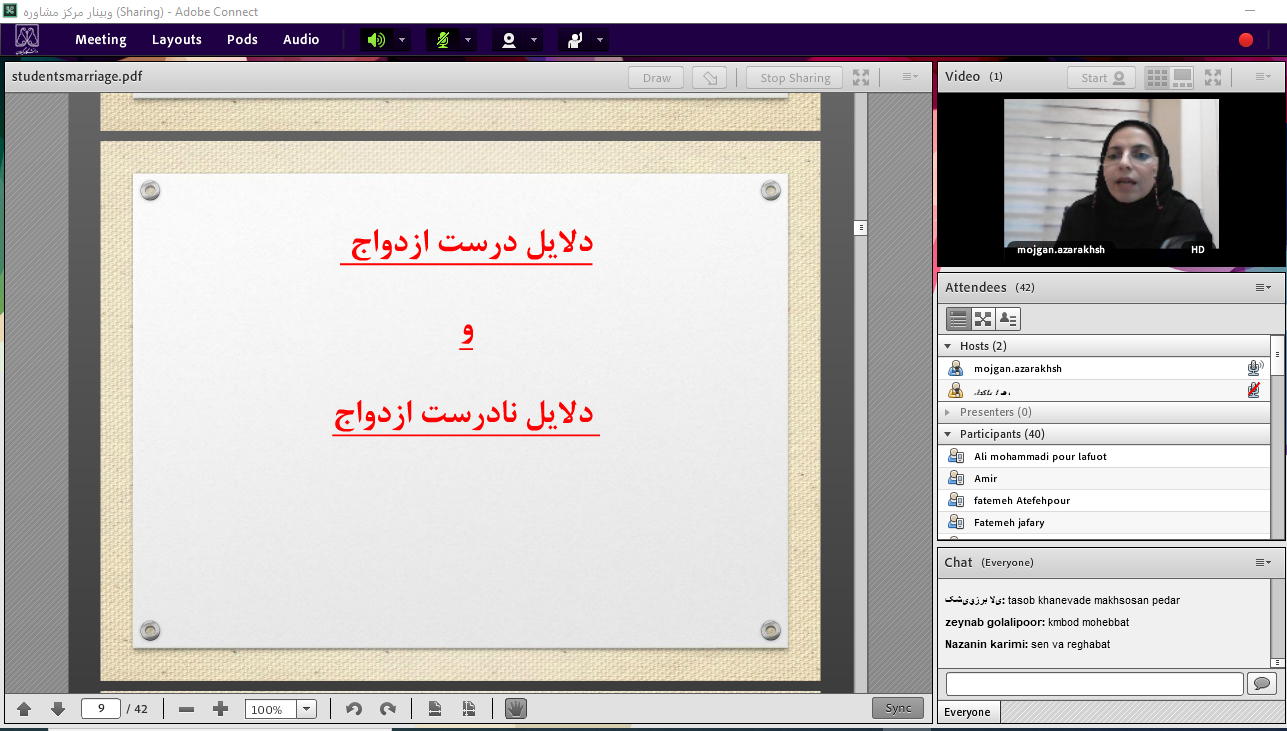The width and height of the screenshot is (1287, 731).
Task: Mute the speaker audio icon
Action: 375,40
